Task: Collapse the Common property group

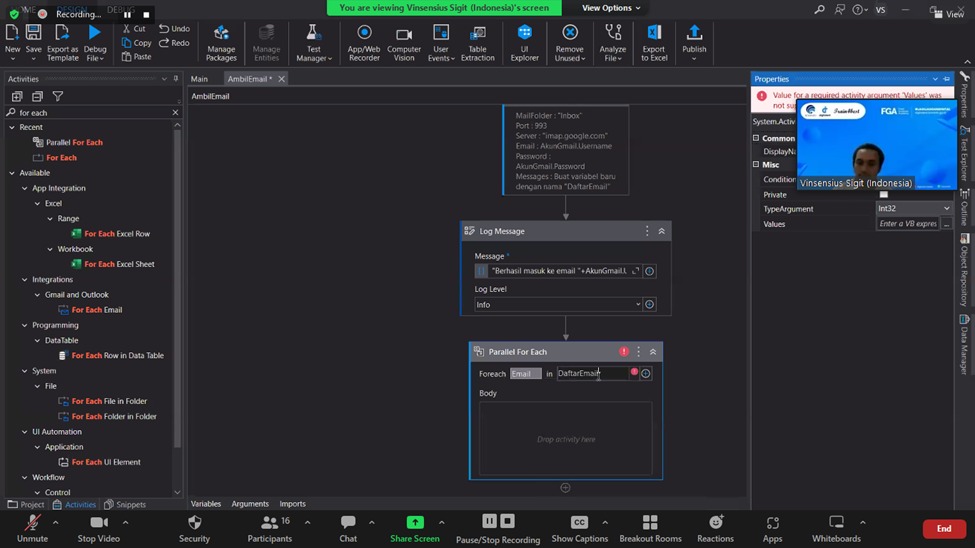Action: point(756,138)
